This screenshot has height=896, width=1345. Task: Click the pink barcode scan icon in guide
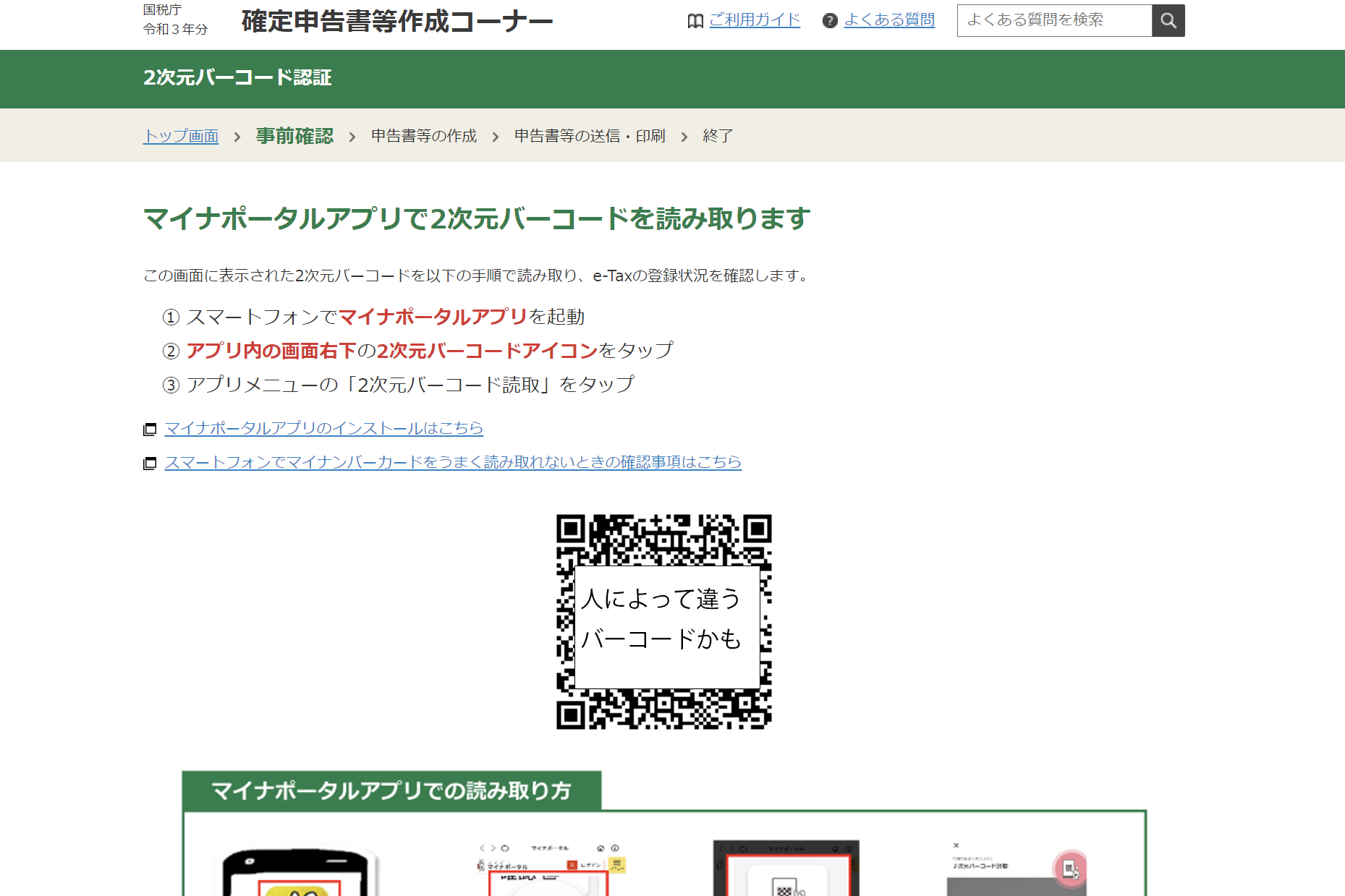click(1070, 868)
